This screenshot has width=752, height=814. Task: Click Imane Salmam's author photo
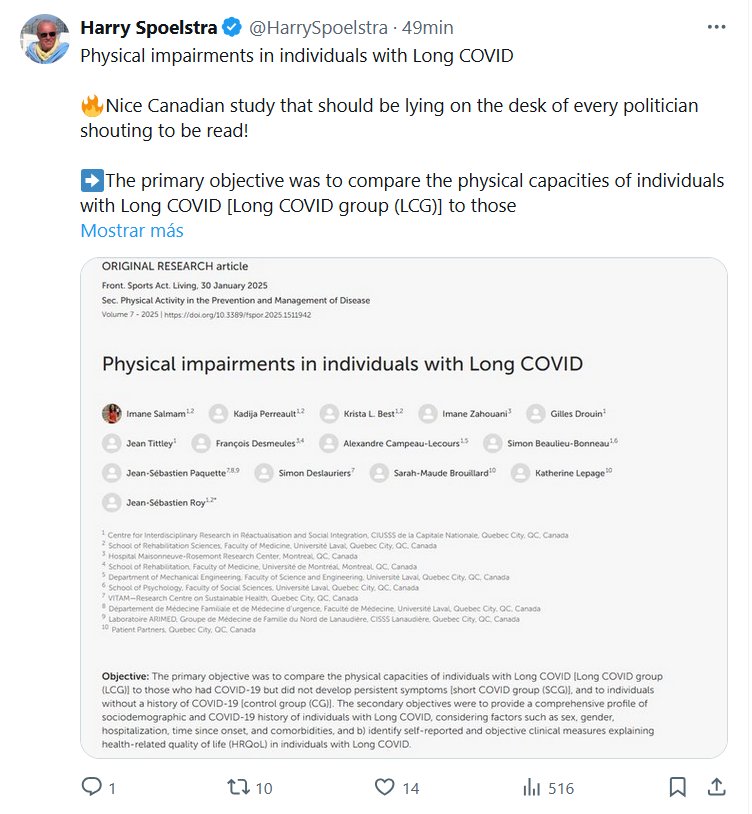112,413
